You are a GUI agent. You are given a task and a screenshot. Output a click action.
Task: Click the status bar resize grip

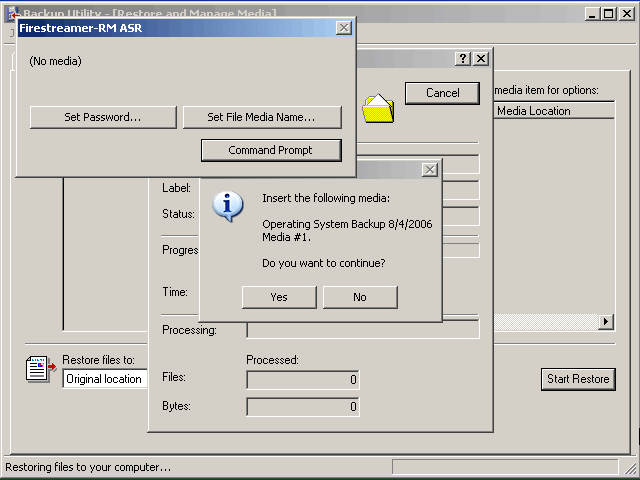point(630,467)
